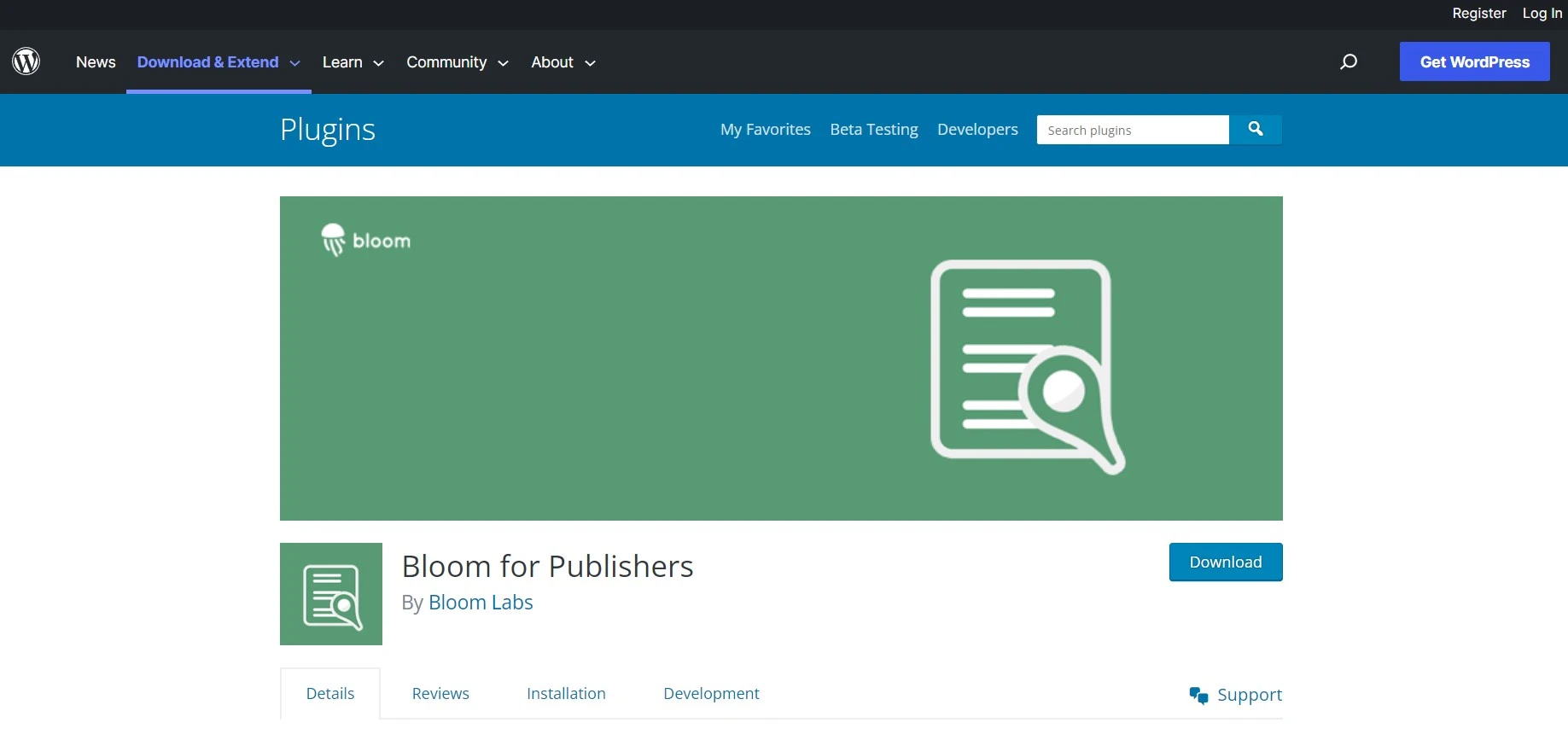The width and height of the screenshot is (1568, 740).
Task: Open the Community menu
Action: coord(446,62)
